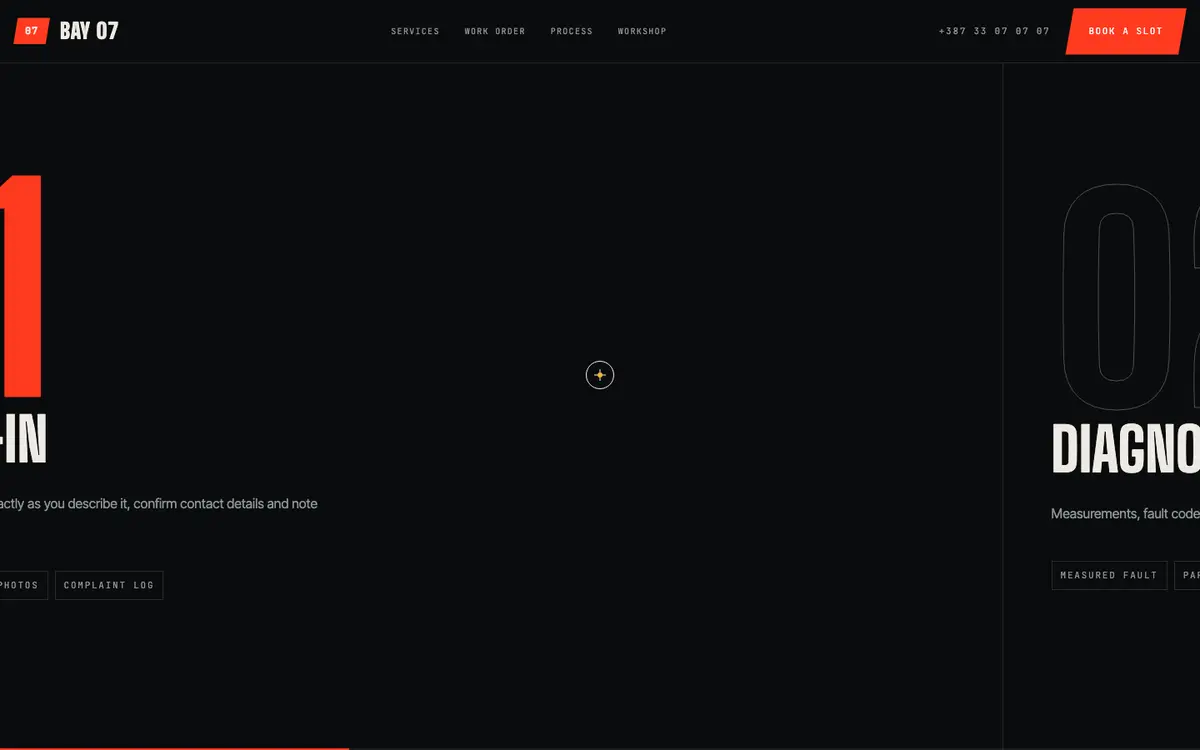The image size is (1200, 750).
Task: Click the Book a Slot button
Action: (x=1125, y=31)
